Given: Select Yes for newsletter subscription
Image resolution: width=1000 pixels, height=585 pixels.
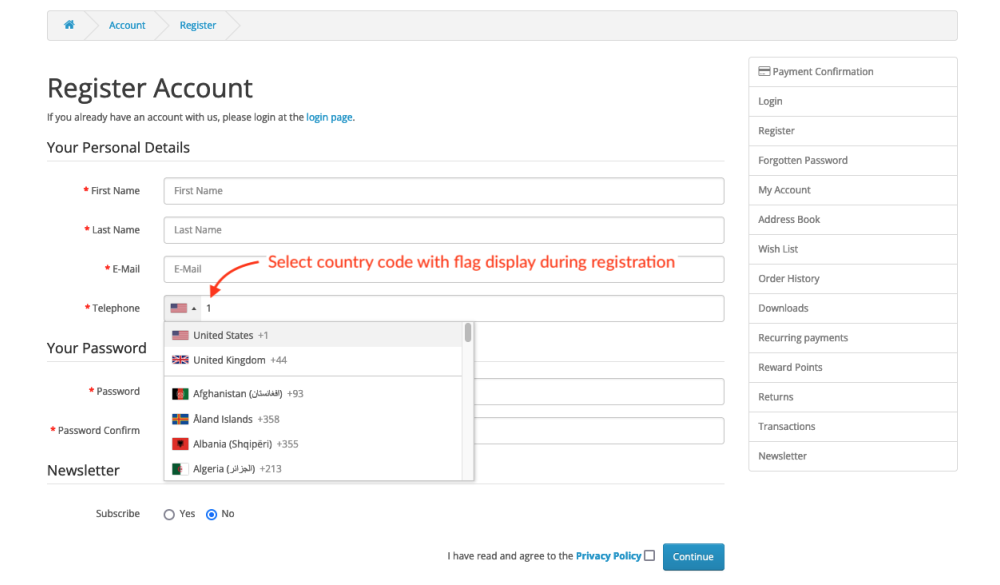Looking at the screenshot, I should tap(169, 514).
